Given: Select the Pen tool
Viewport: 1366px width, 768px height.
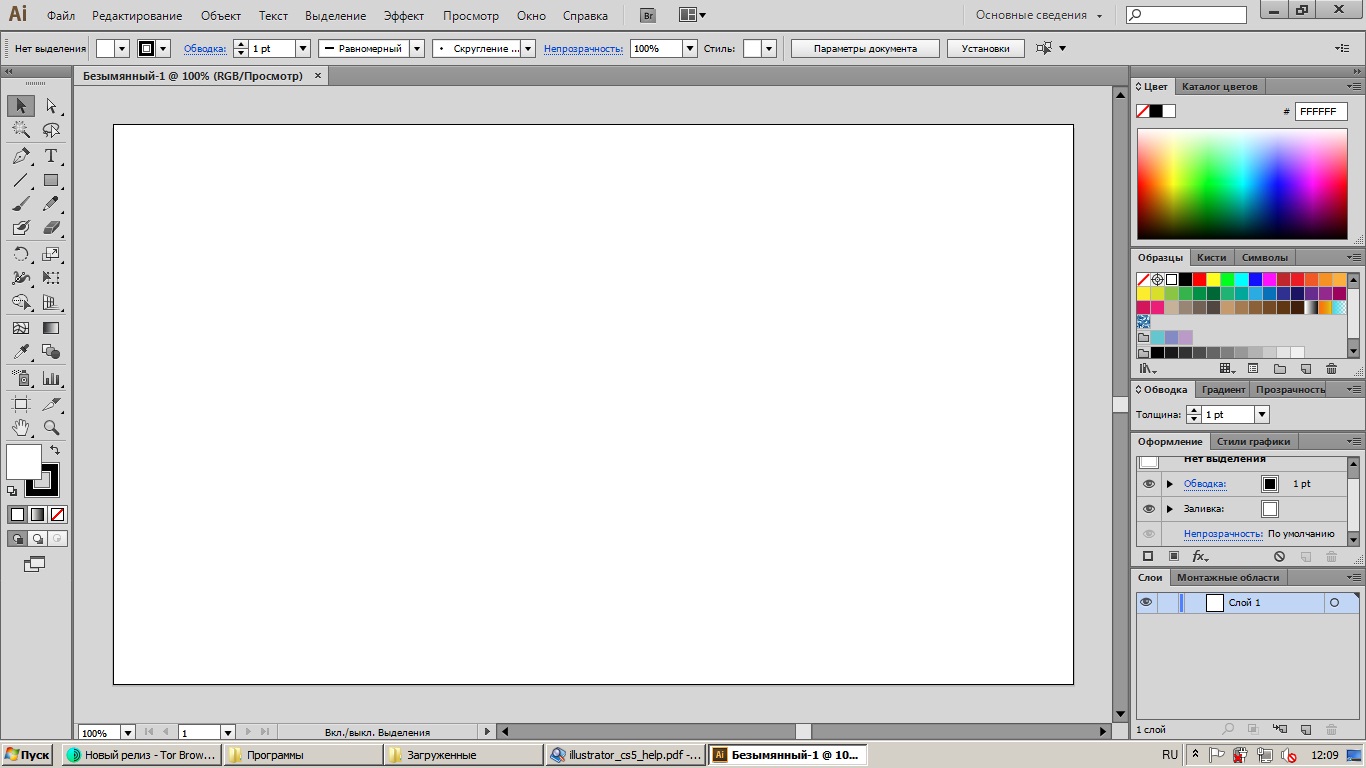Looking at the screenshot, I should click(x=21, y=156).
